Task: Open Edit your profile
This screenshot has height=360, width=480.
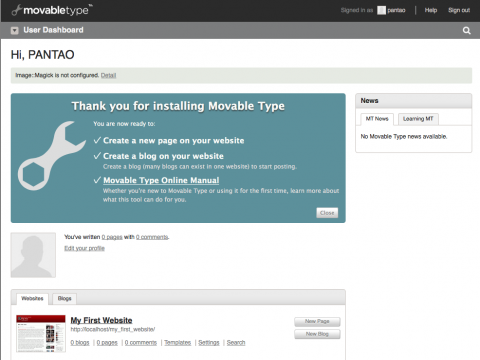Action: (84, 248)
